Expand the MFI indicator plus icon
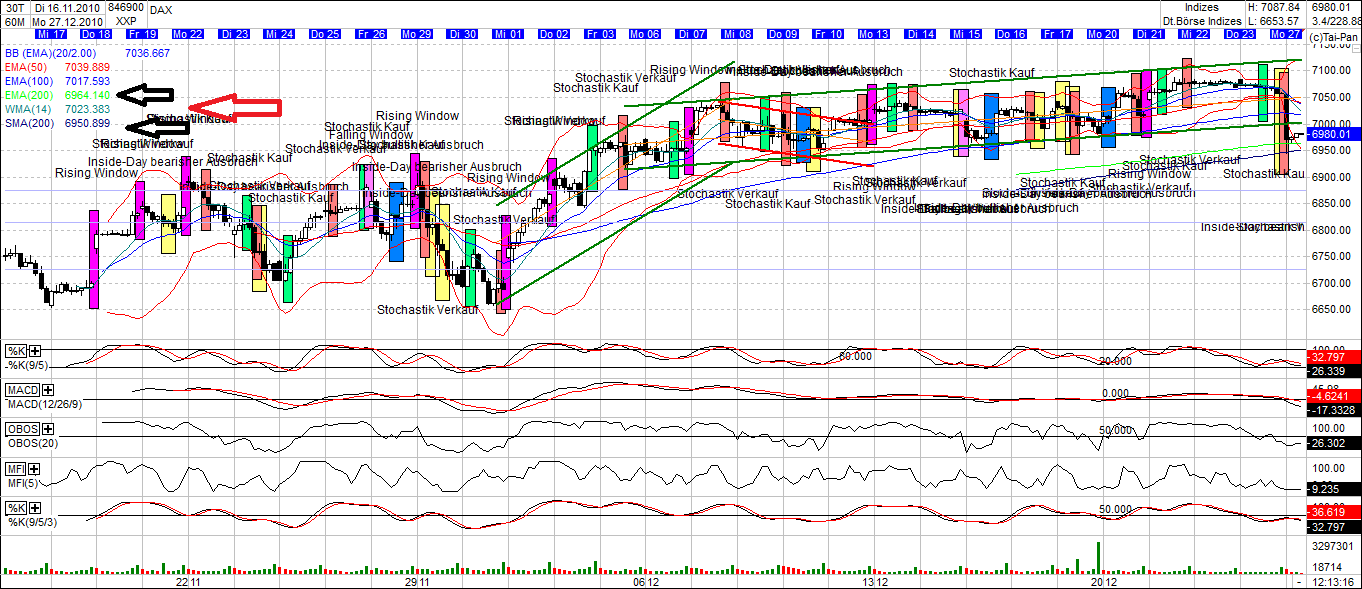 pyautogui.click(x=35, y=468)
